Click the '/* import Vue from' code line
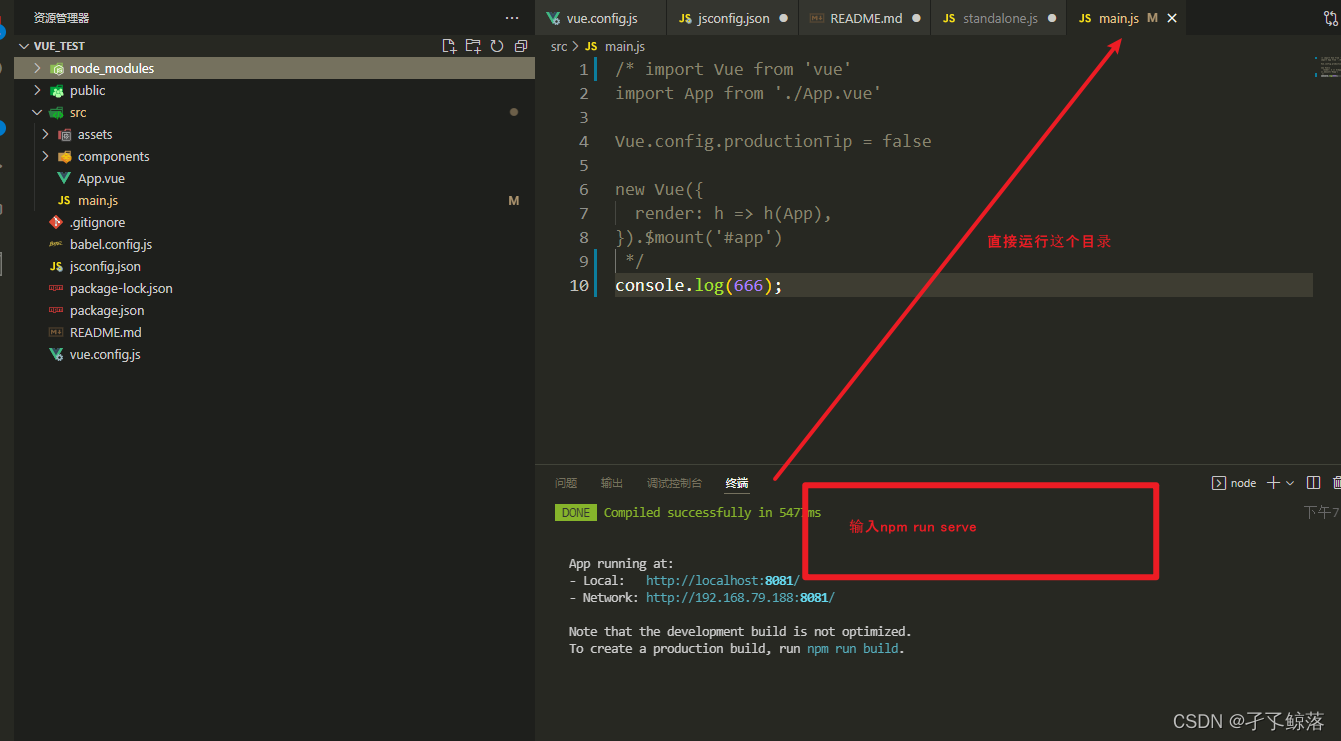Image resolution: width=1341 pixels, height=741 pixels. [733, 69]
